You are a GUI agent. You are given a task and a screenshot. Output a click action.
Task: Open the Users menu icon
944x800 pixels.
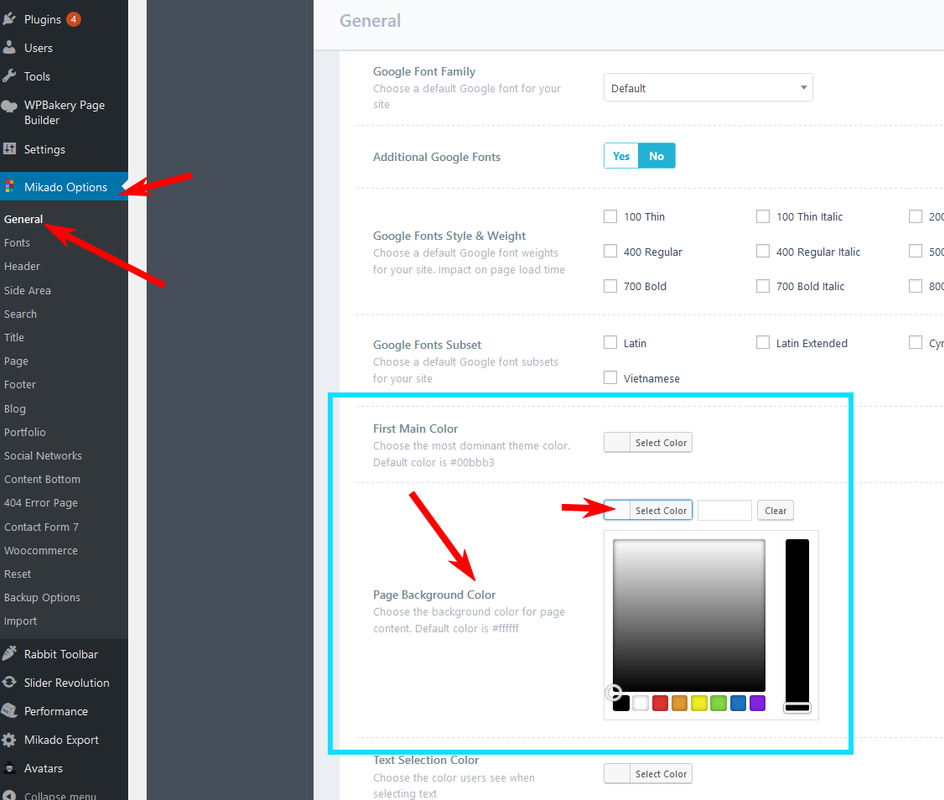click(x=9, y=48)
